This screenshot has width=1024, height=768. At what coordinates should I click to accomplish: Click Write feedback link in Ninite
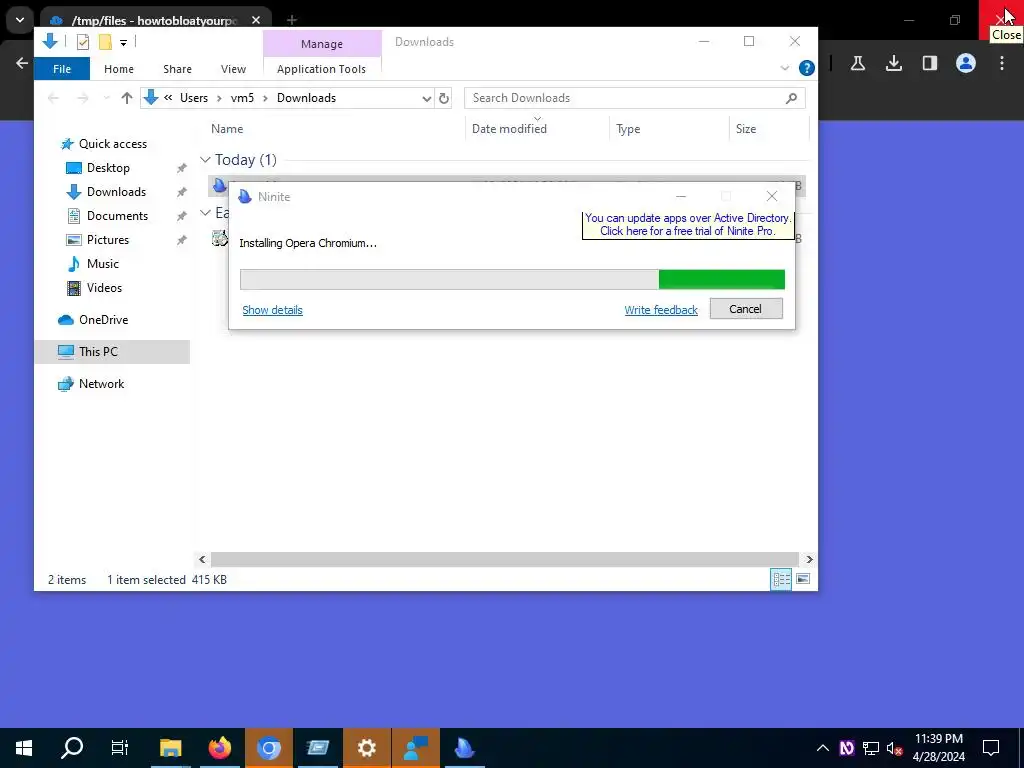coord(661,310)
